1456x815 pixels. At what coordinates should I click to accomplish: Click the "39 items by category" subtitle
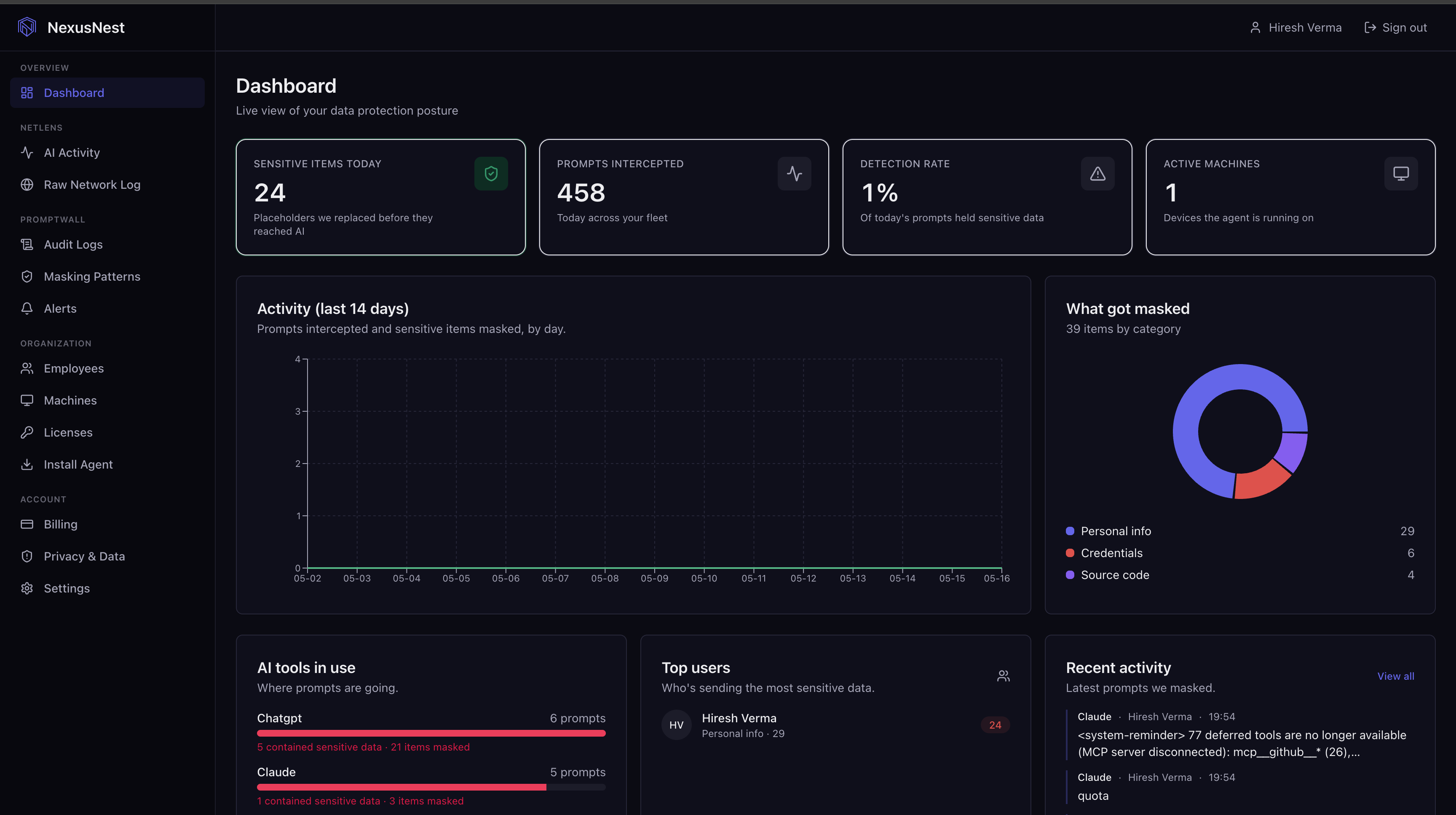coord(1123,329)
